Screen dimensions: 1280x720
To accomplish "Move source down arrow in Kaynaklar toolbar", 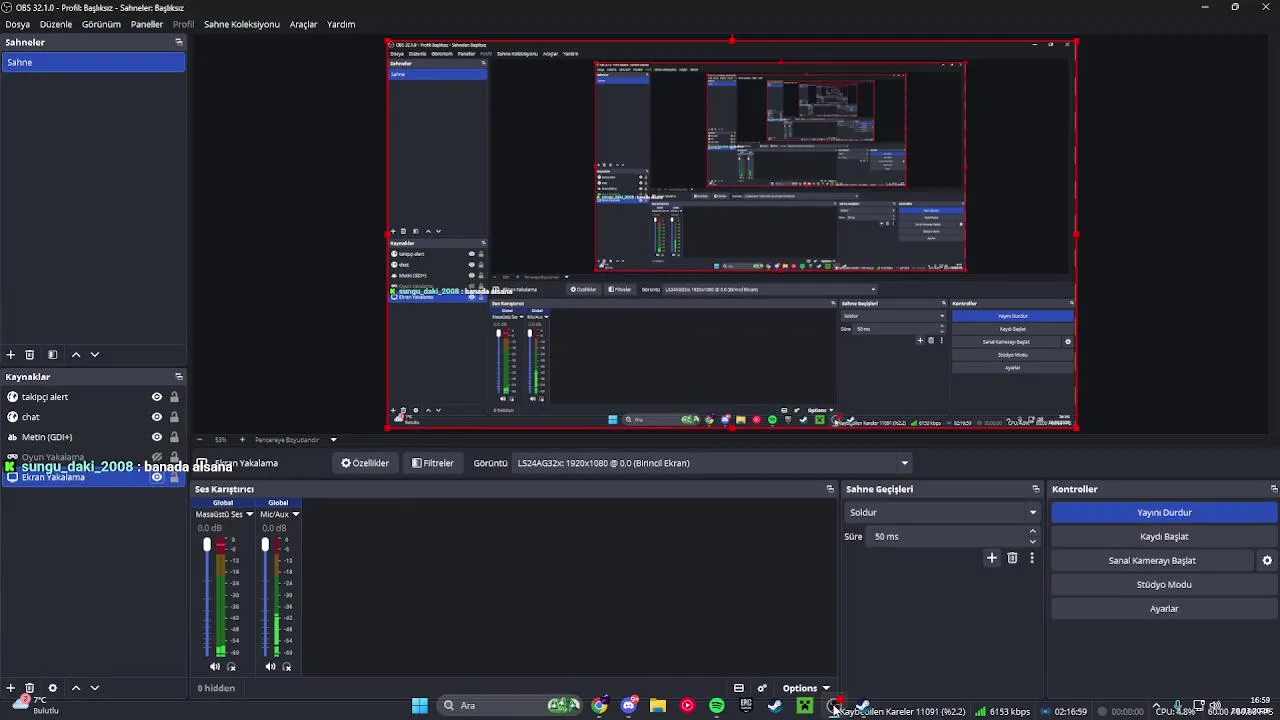I will tap(95, 688).
